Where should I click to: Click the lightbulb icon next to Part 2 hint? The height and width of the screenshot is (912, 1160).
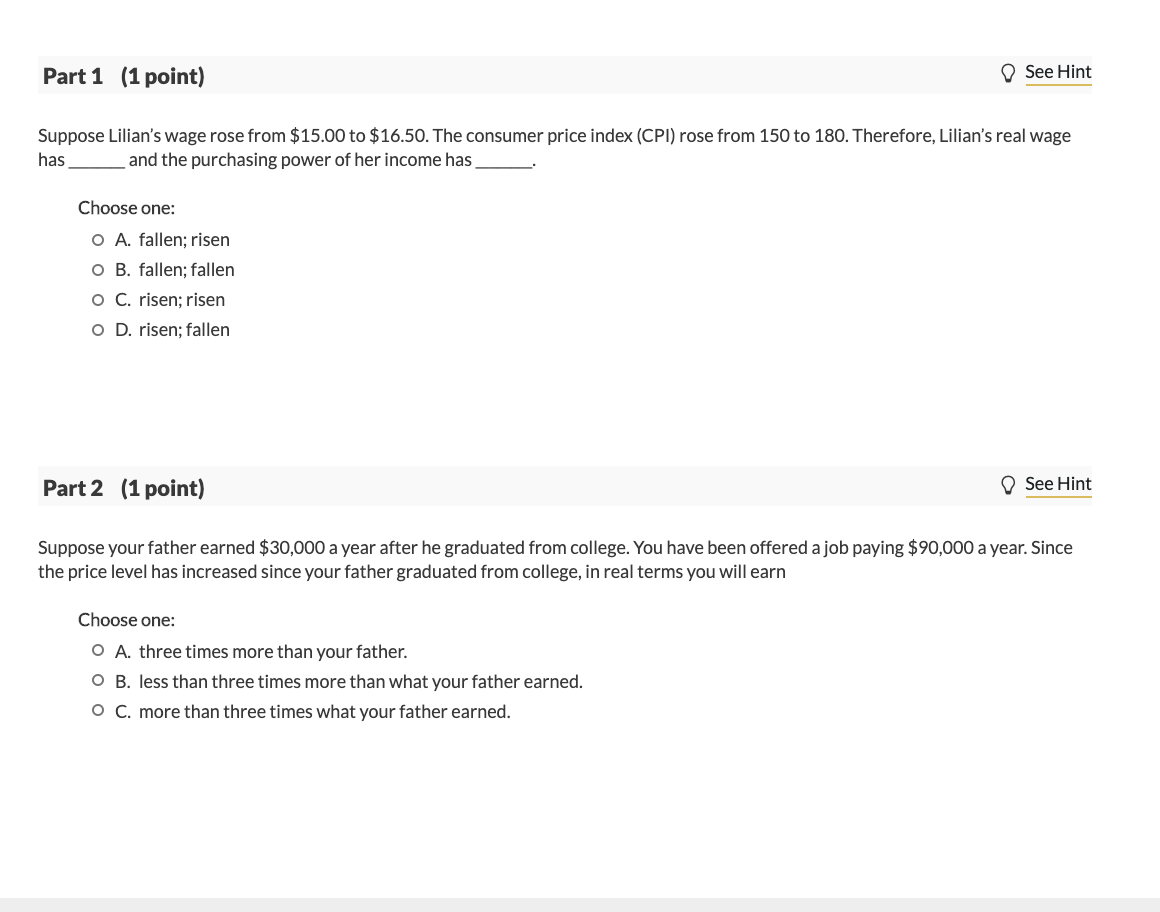click(x=1008, y=484)
